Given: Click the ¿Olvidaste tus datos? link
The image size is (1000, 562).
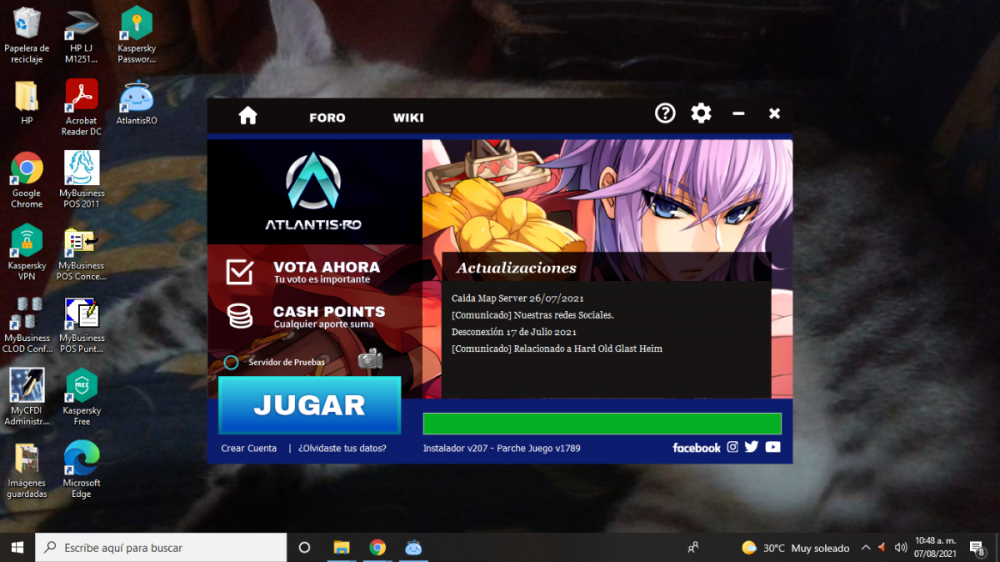Looking at the screenshot, I should click(342, 448).
